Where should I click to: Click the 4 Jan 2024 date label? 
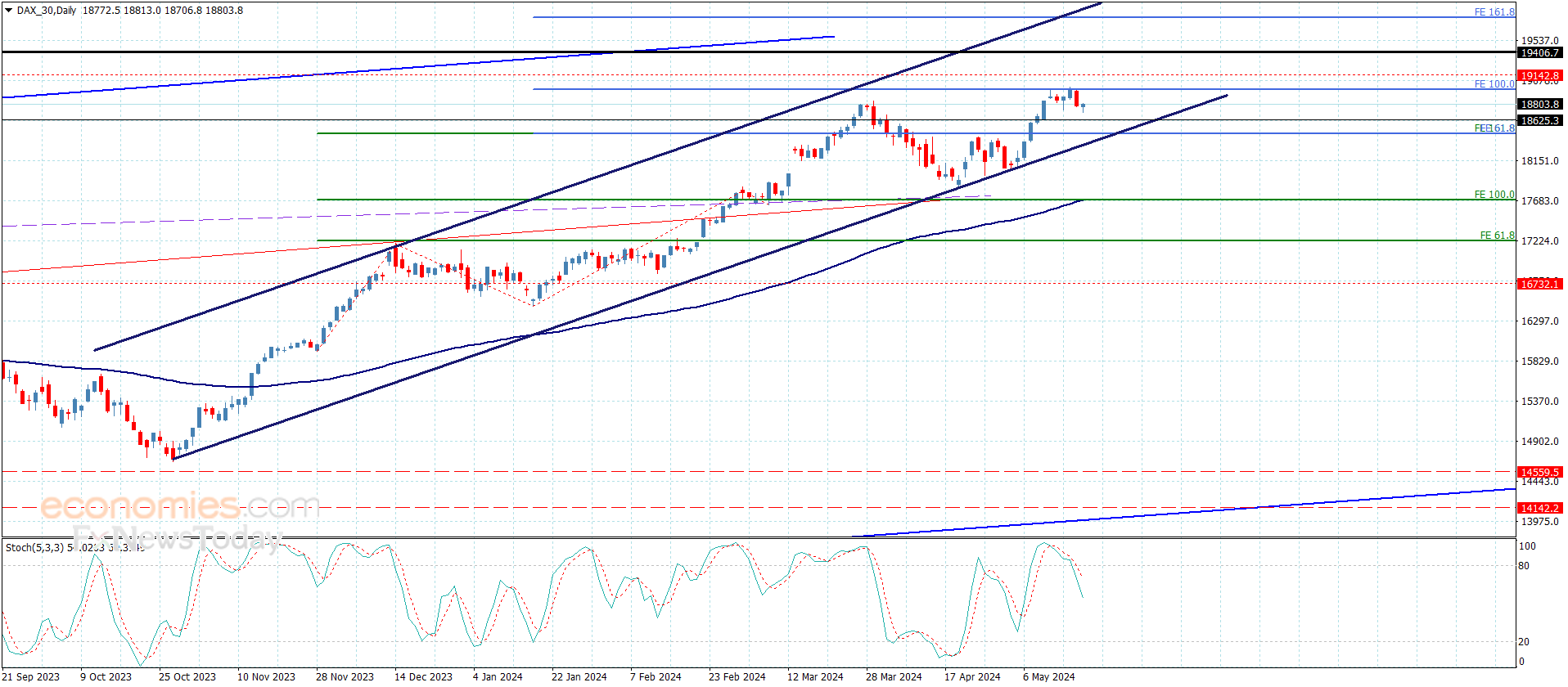[x=498, y=676]
